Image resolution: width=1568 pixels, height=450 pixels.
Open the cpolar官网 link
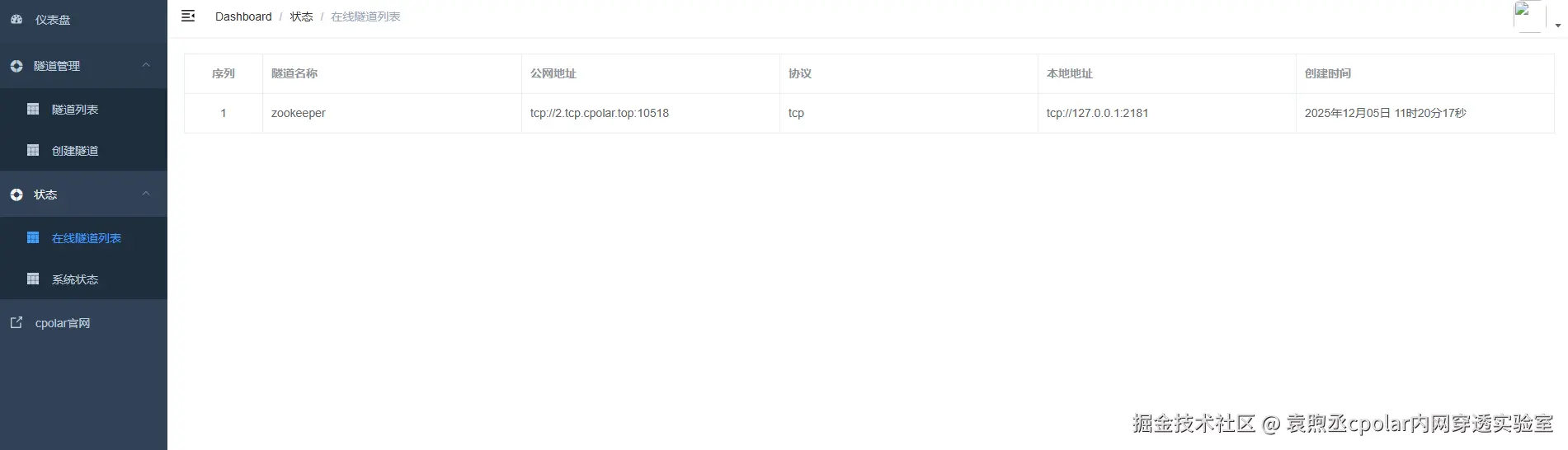(x=63, y=323)
